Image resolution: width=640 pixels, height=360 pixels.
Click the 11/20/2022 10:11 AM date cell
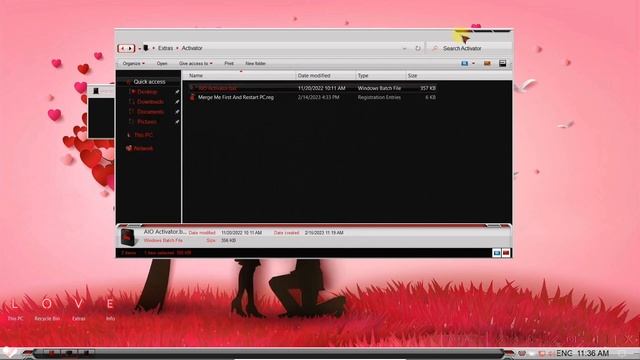[x=322, y=88]
